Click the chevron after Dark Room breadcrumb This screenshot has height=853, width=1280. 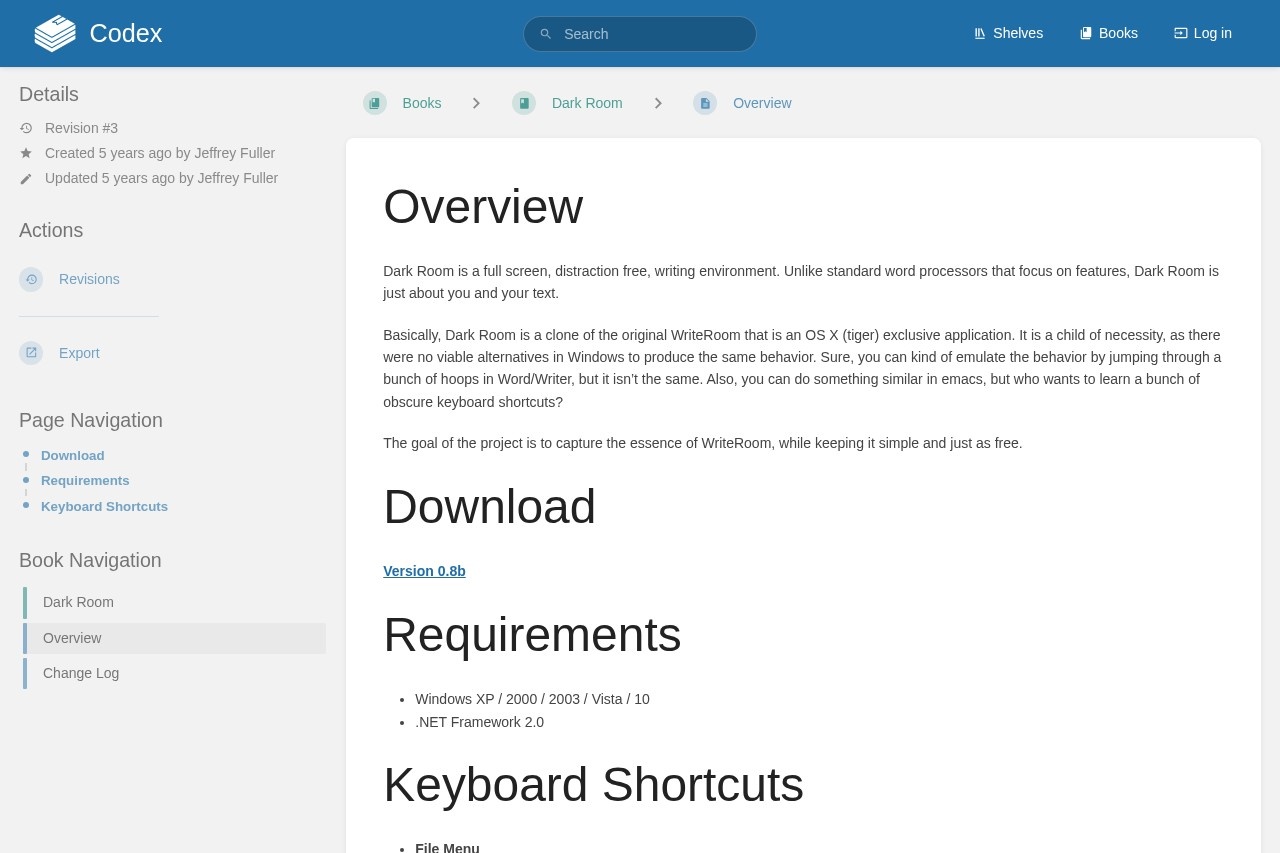click(x=658, y=103)
